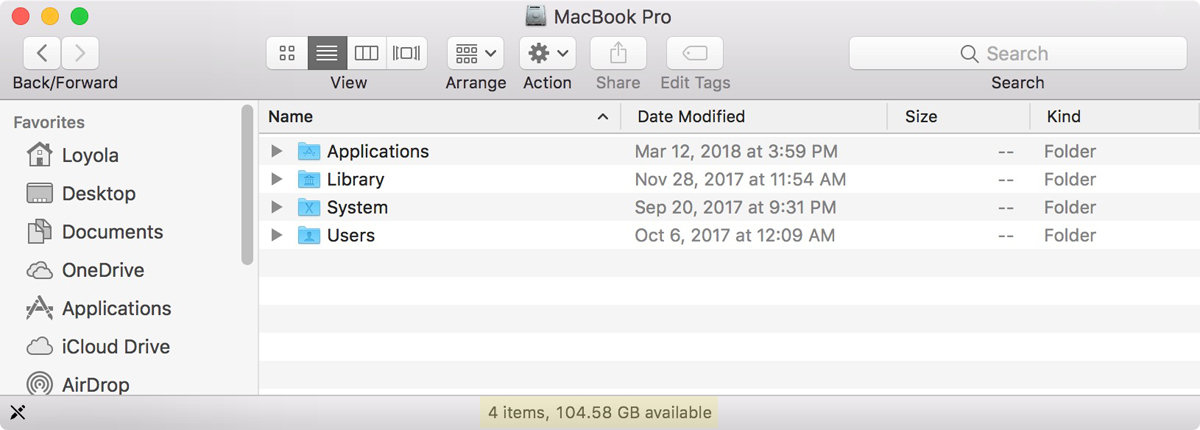
Task: Click the Share toolbar icon
Action: [x=618, y=53]
